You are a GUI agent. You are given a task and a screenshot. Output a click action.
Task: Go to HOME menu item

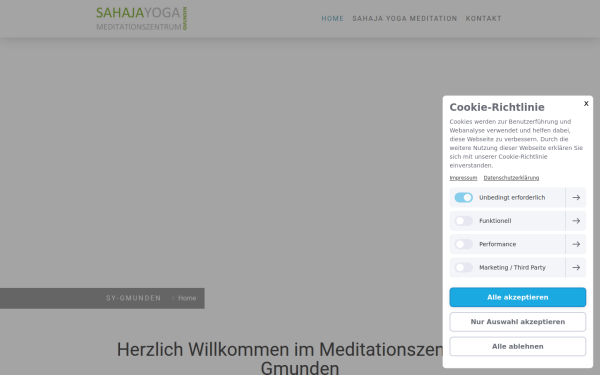pyautogui.click(x=332, y=18)
